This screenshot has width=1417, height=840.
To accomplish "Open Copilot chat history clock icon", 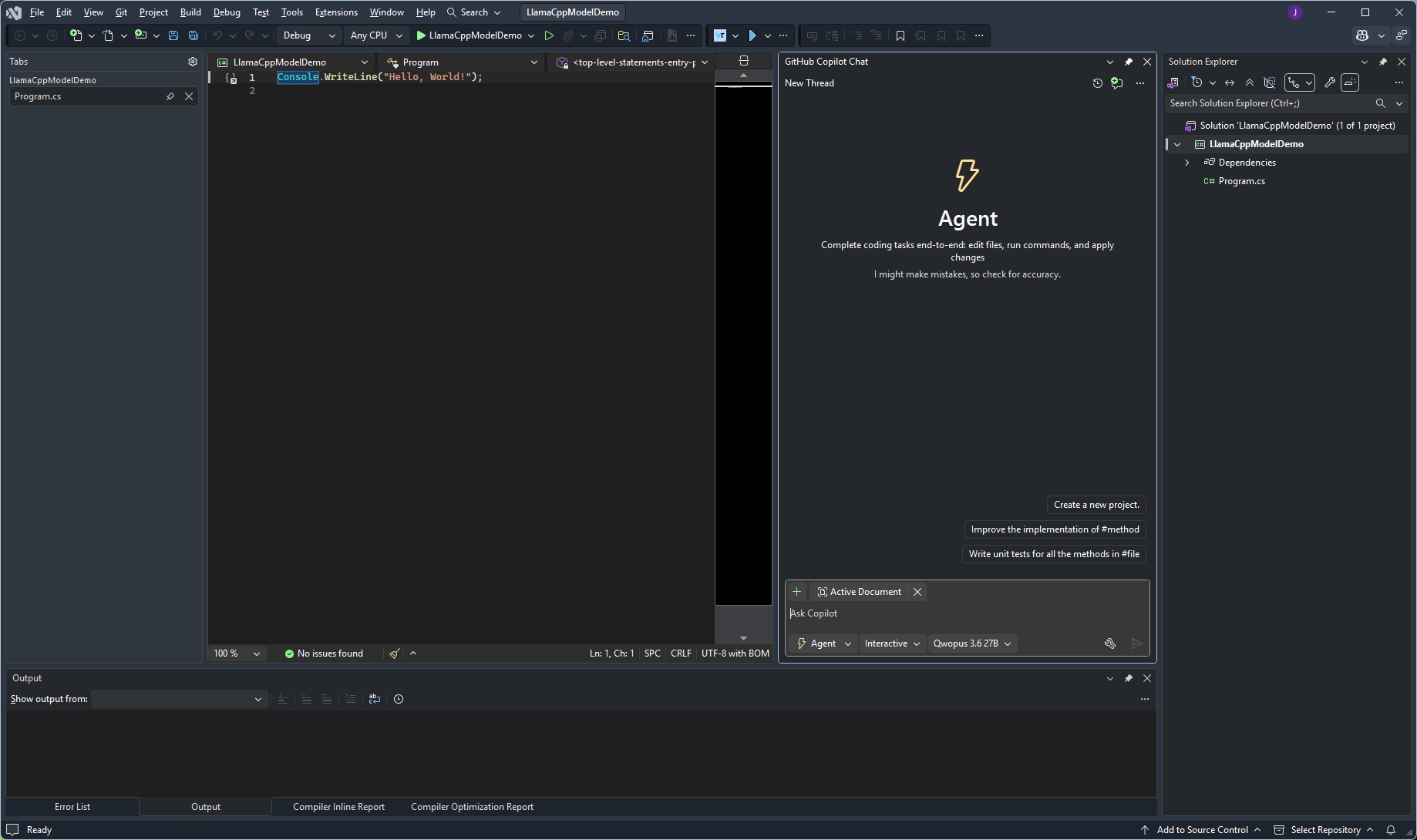I will tap(1098, 83).
